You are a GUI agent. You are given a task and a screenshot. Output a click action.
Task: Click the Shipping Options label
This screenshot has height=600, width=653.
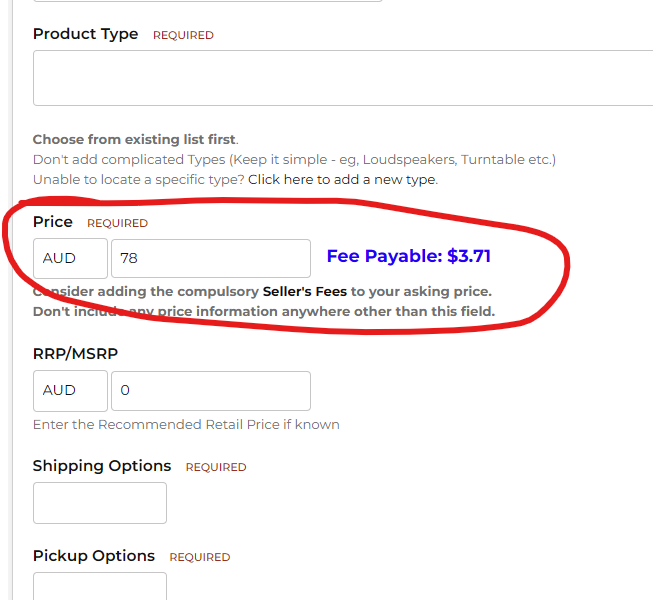pos(102,466)
